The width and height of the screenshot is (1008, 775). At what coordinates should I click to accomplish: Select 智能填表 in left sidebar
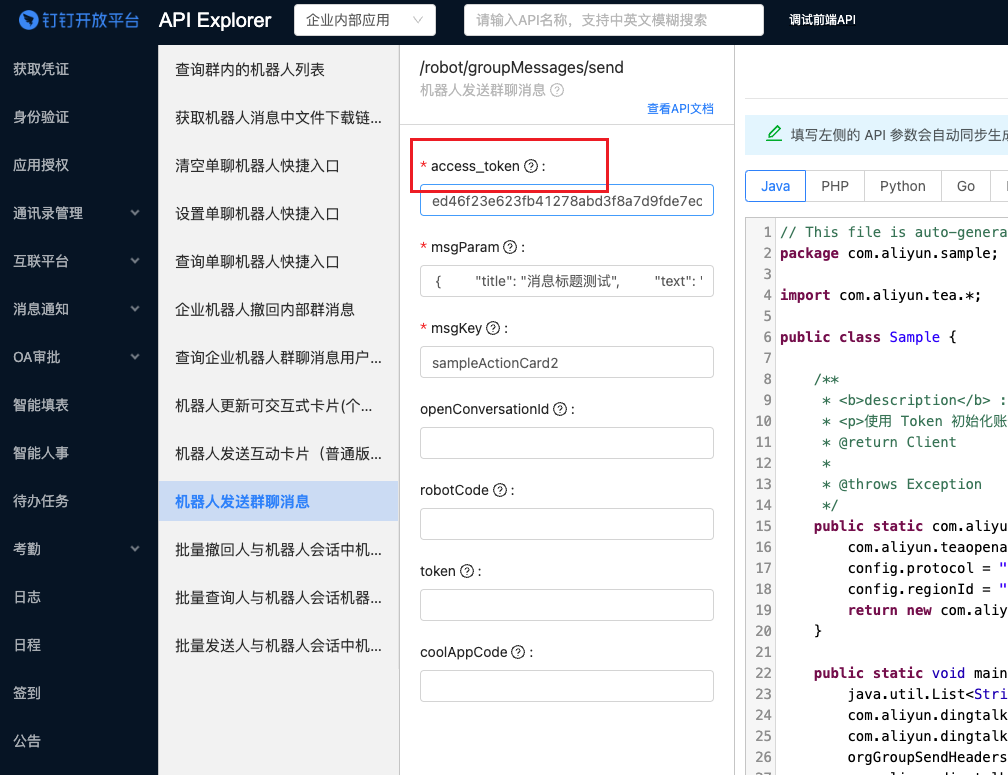coord(40,405)
